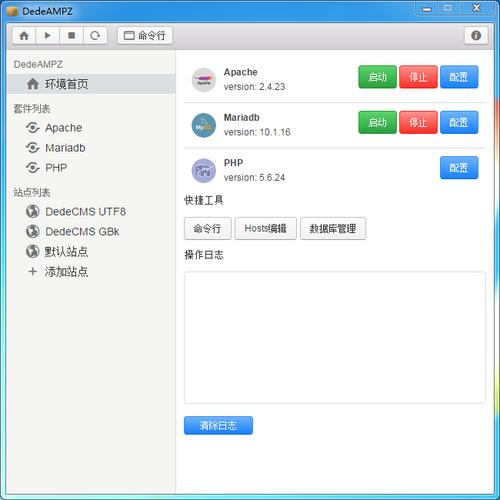The image size is (500, 500).
Task: Click the Apache version 2.4.23 text
Action: (x=254, y=87)
